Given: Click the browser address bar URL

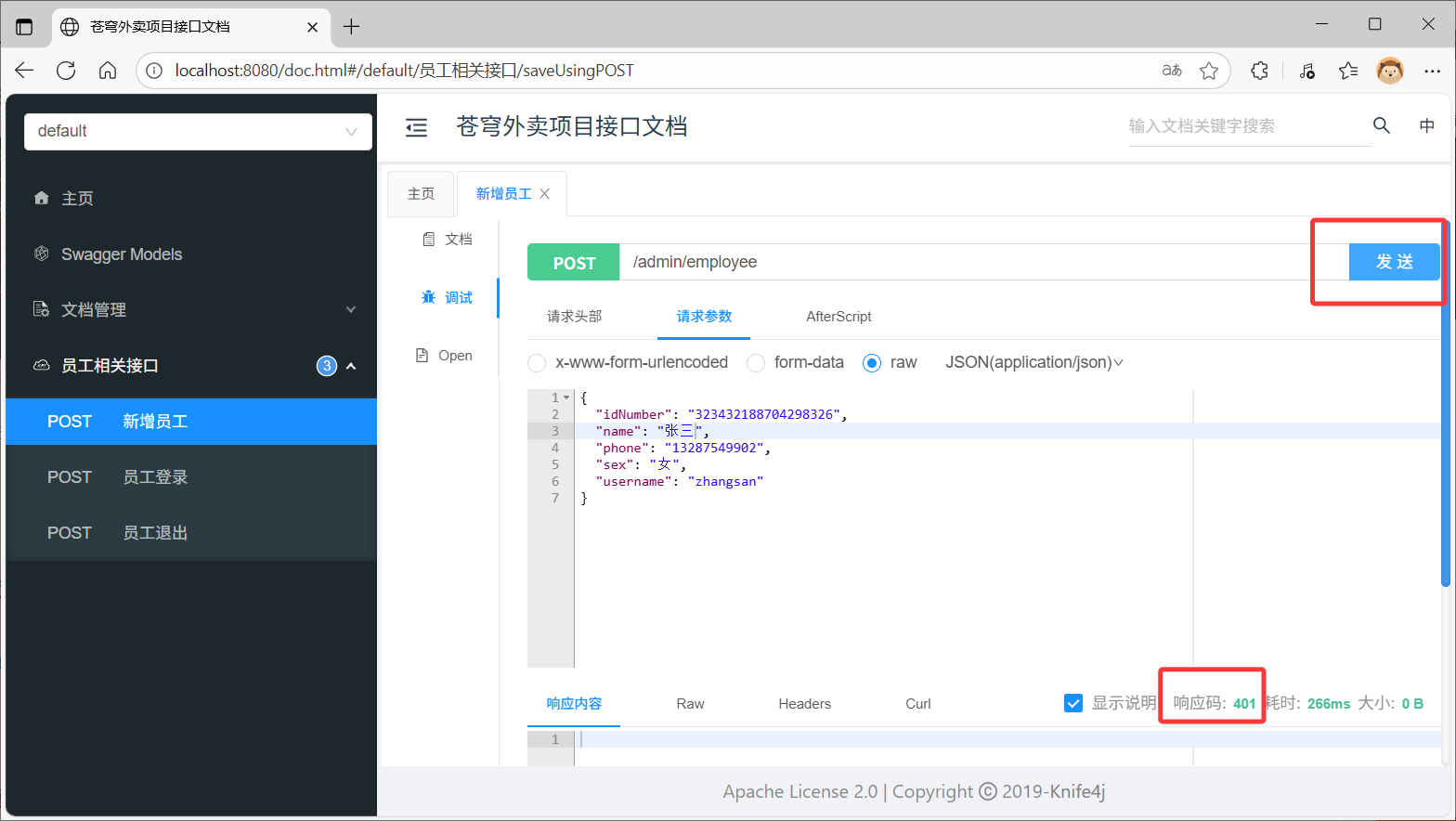Looking at the screenshot, I should [x=405, y=71].
